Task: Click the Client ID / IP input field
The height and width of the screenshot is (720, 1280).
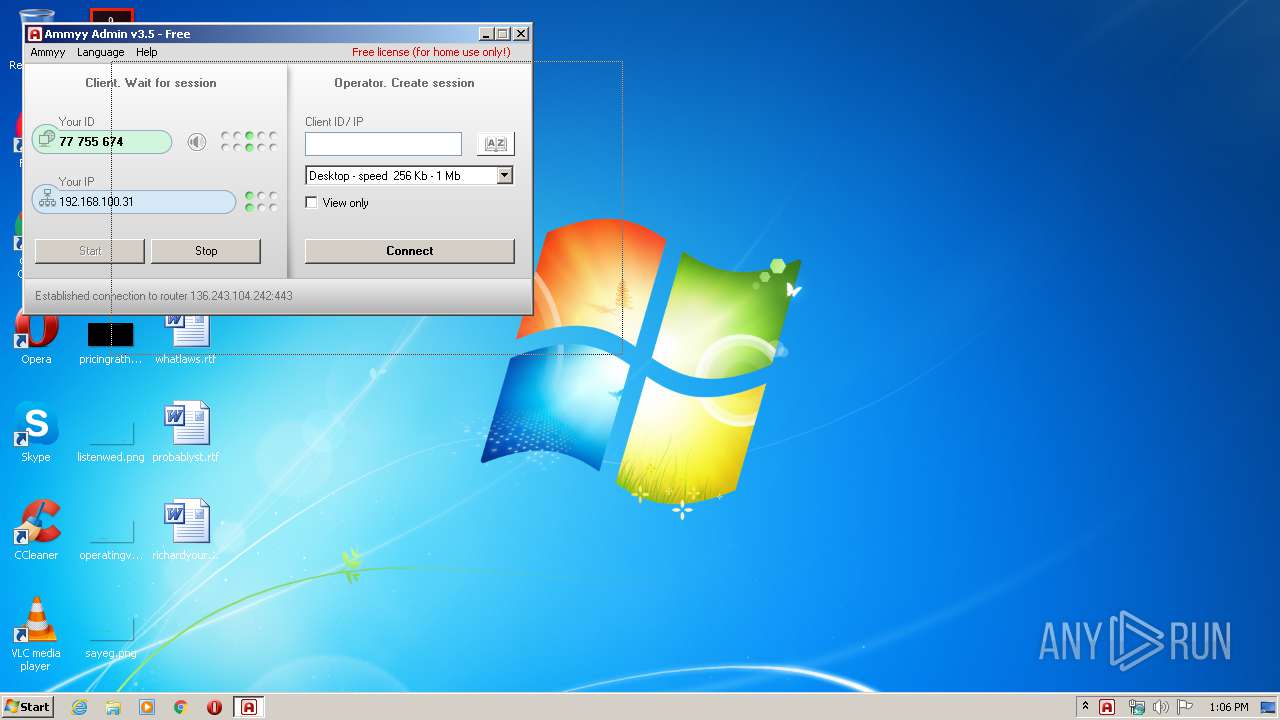Action: point(383,144)
